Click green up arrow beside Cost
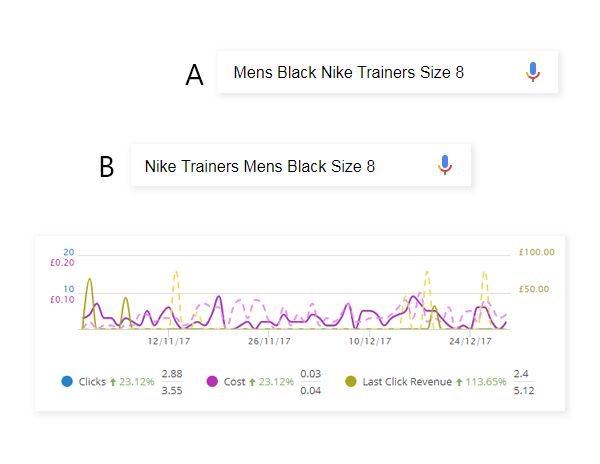This screenshot has width=600, height=464. 252,382
